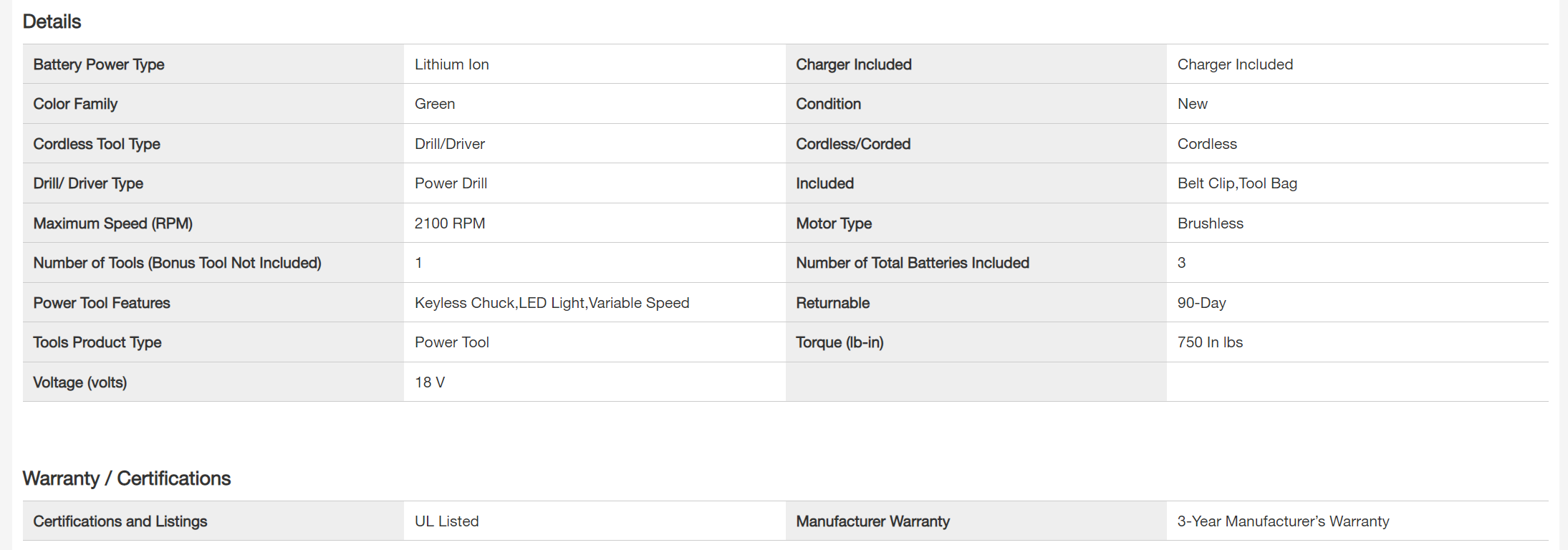The image size is (1568, 550).
Task: Click the Tools Product Type label
Action: coord(97,342)
